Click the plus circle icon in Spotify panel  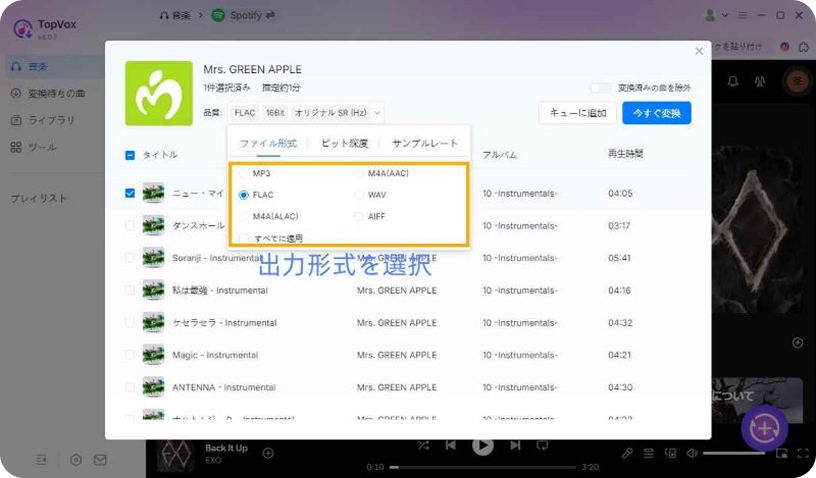pos(797,343)
